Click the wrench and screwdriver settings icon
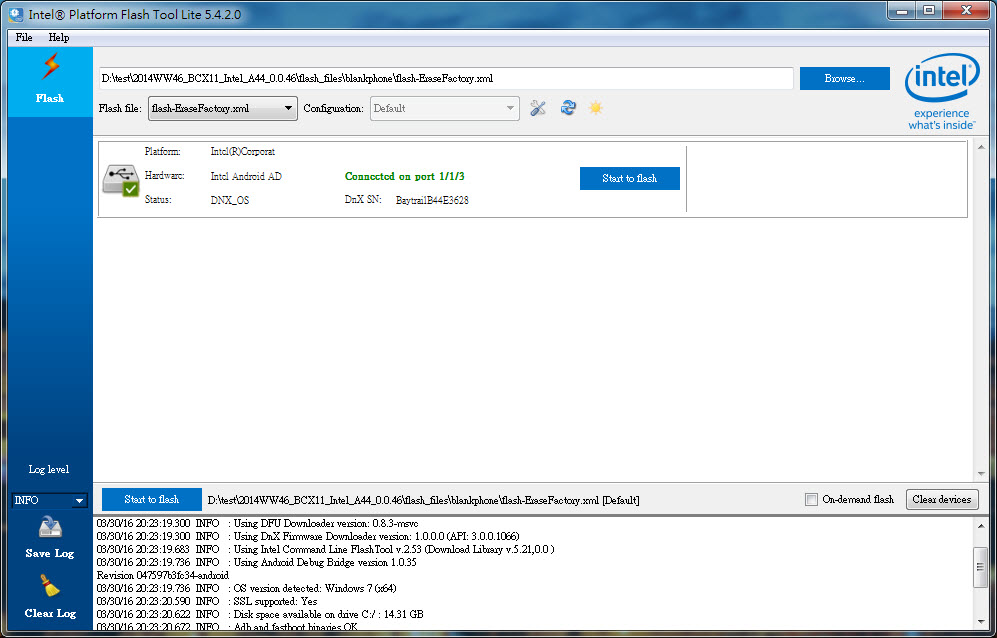The width and height of the screenshot is (997, 638). (538, 108)
